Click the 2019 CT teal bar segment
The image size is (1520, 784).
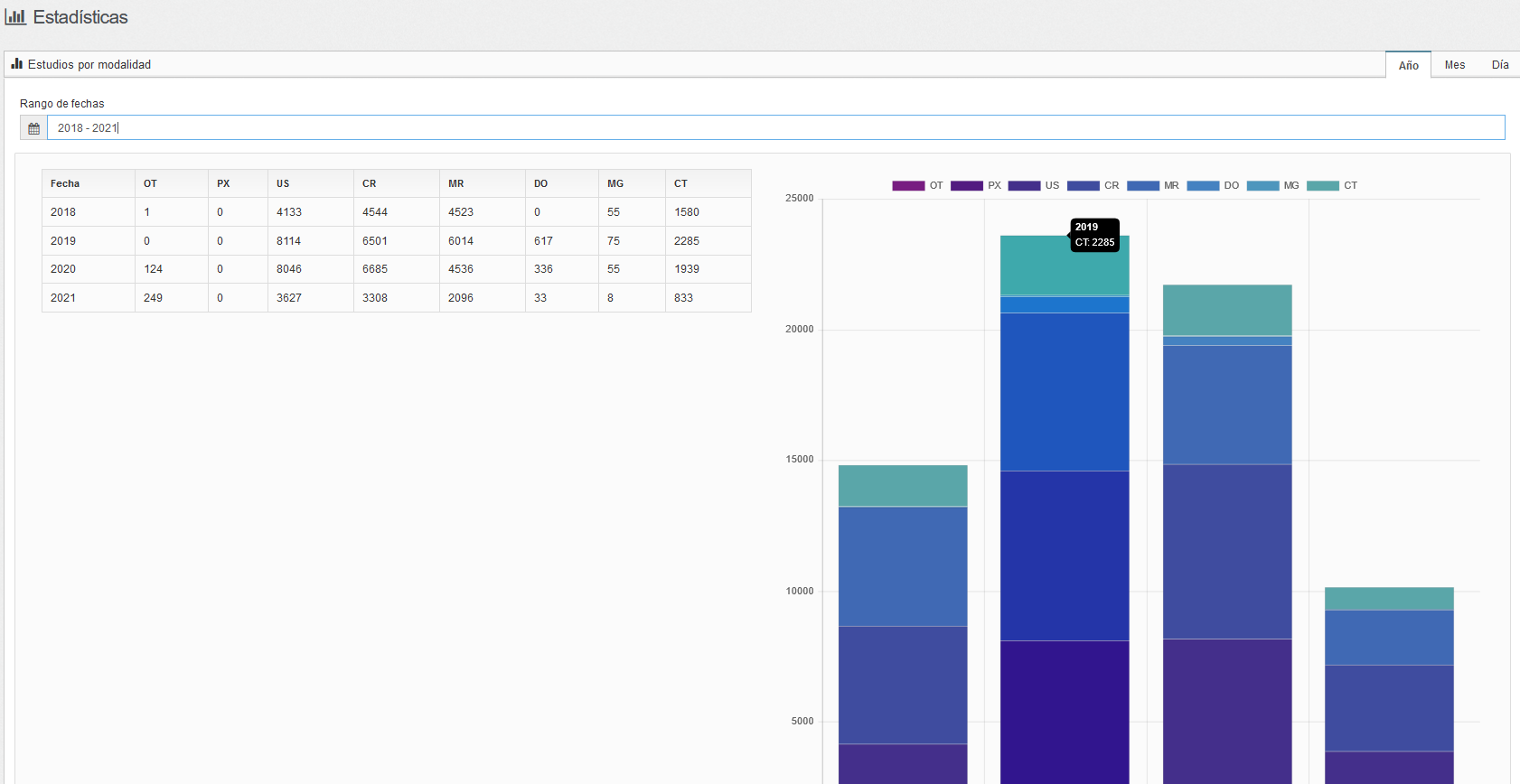coord(1065,266)
